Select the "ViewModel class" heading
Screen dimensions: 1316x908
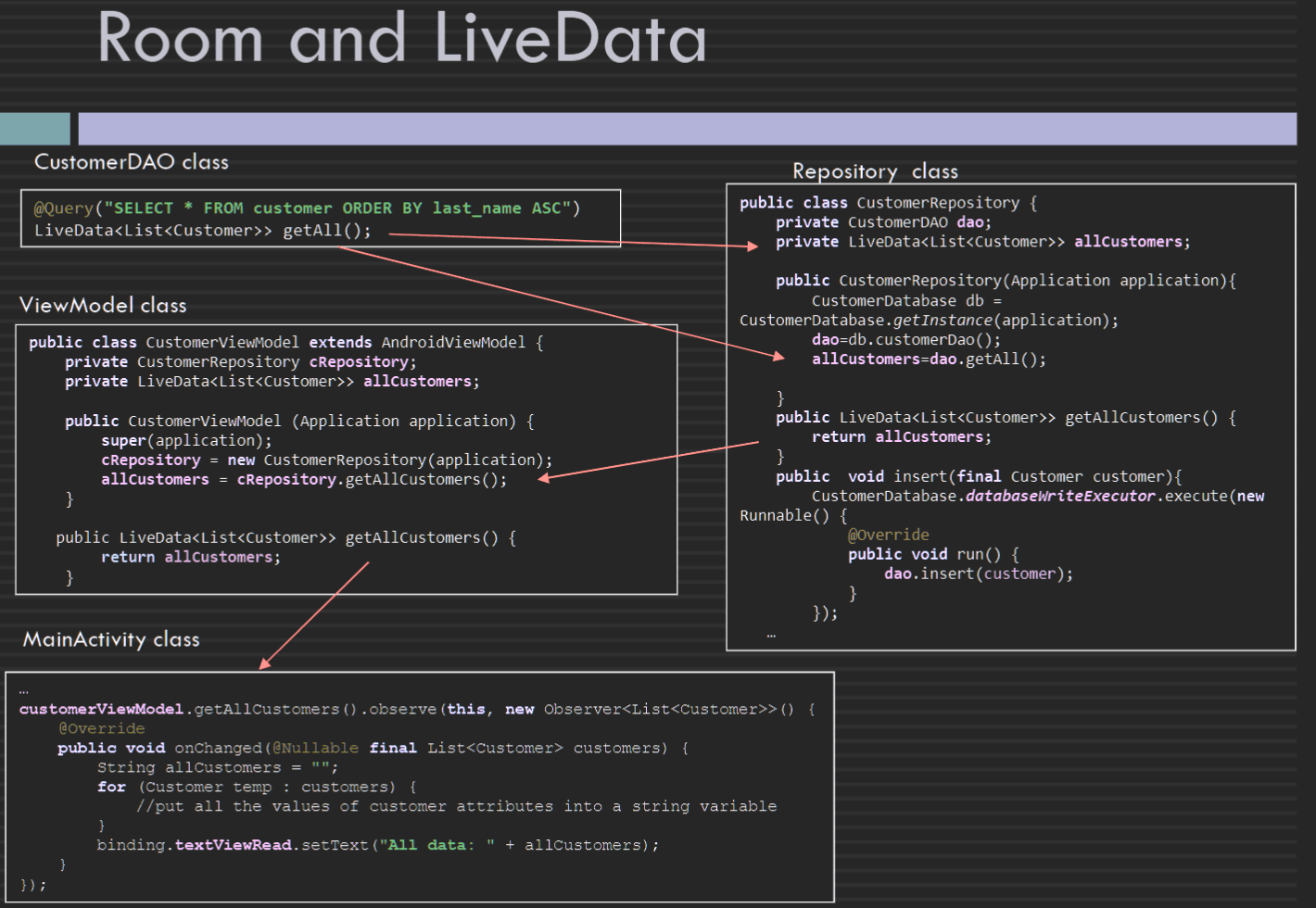[103, 306]
